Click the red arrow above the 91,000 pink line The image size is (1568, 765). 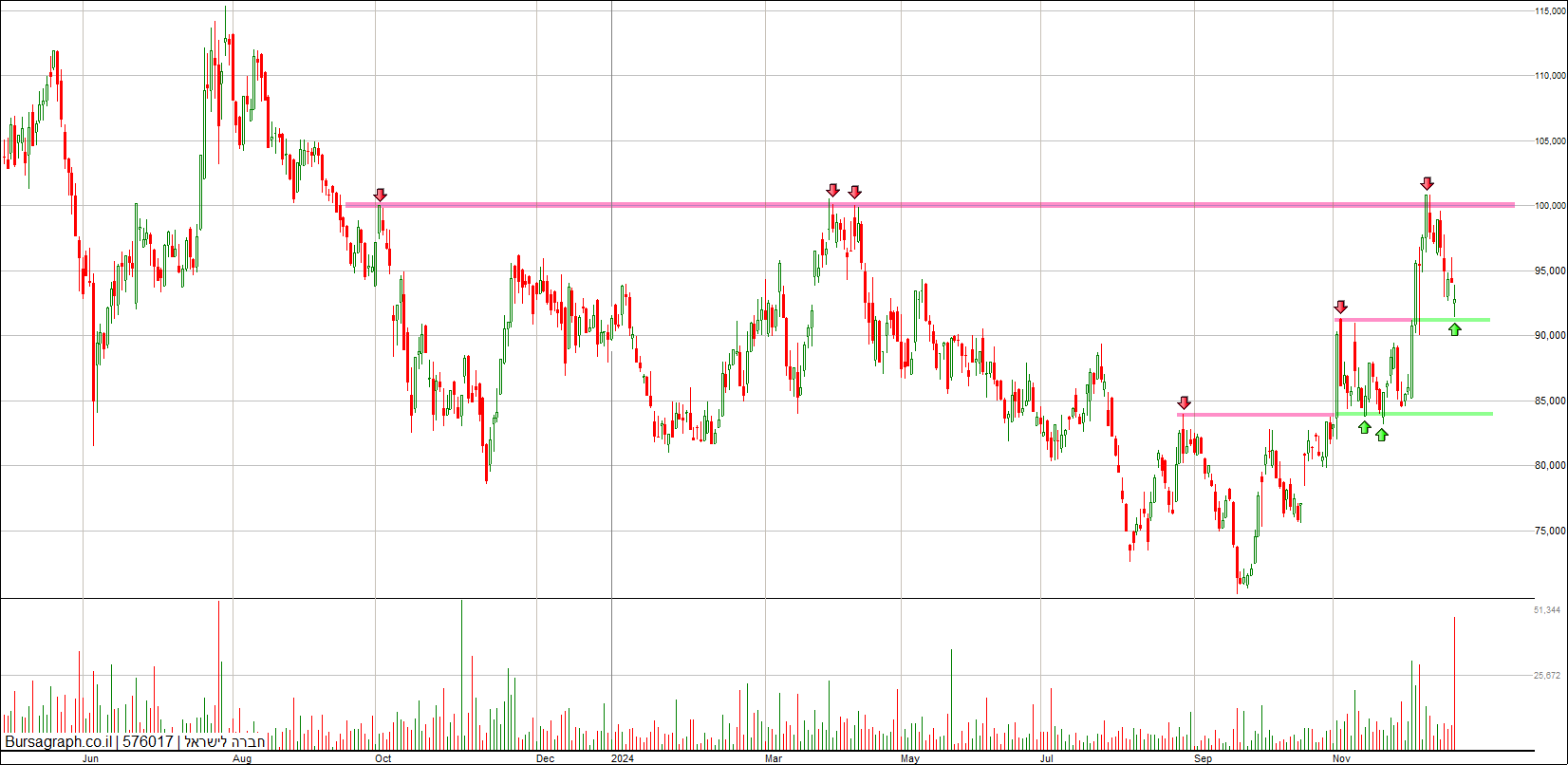[x=1340, y=307]
